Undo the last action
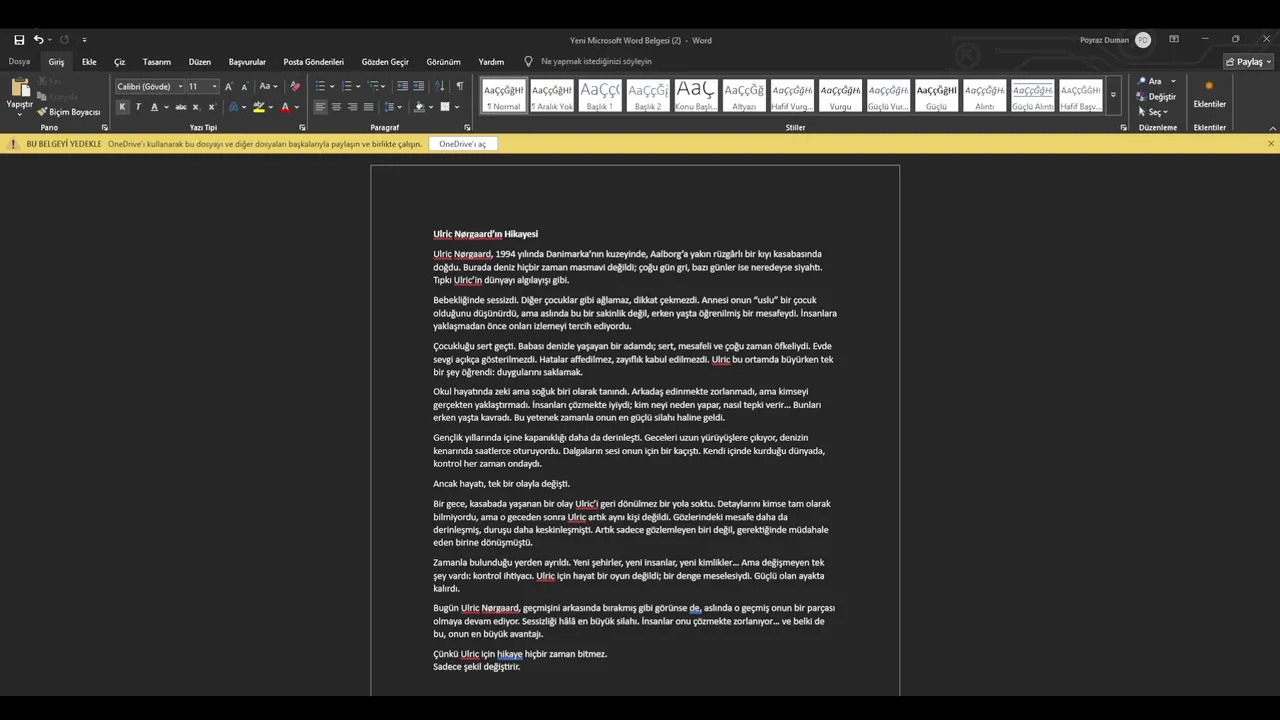 tap(38, 40)
